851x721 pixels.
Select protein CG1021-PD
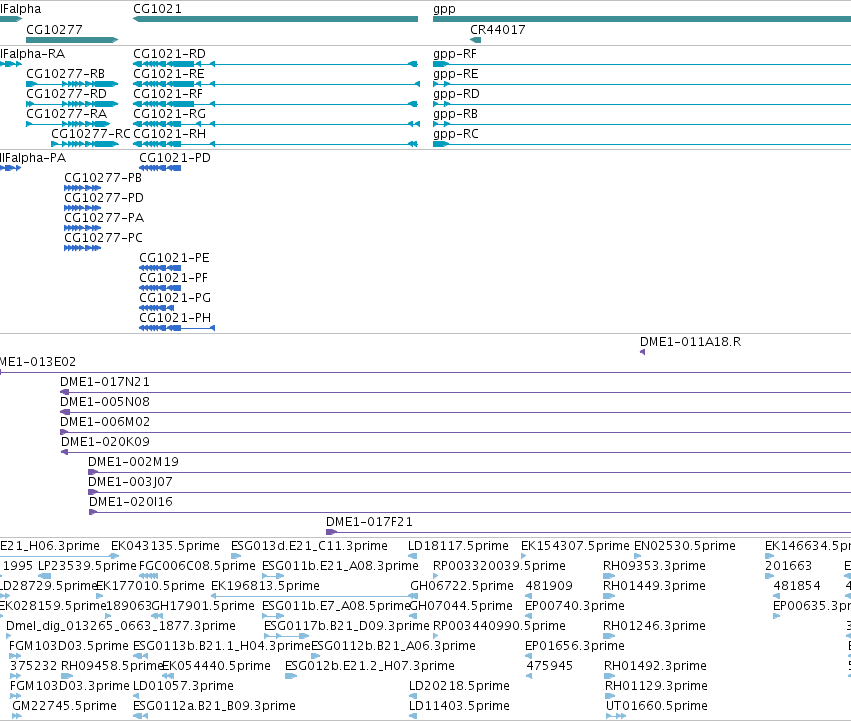coord(160,168)
